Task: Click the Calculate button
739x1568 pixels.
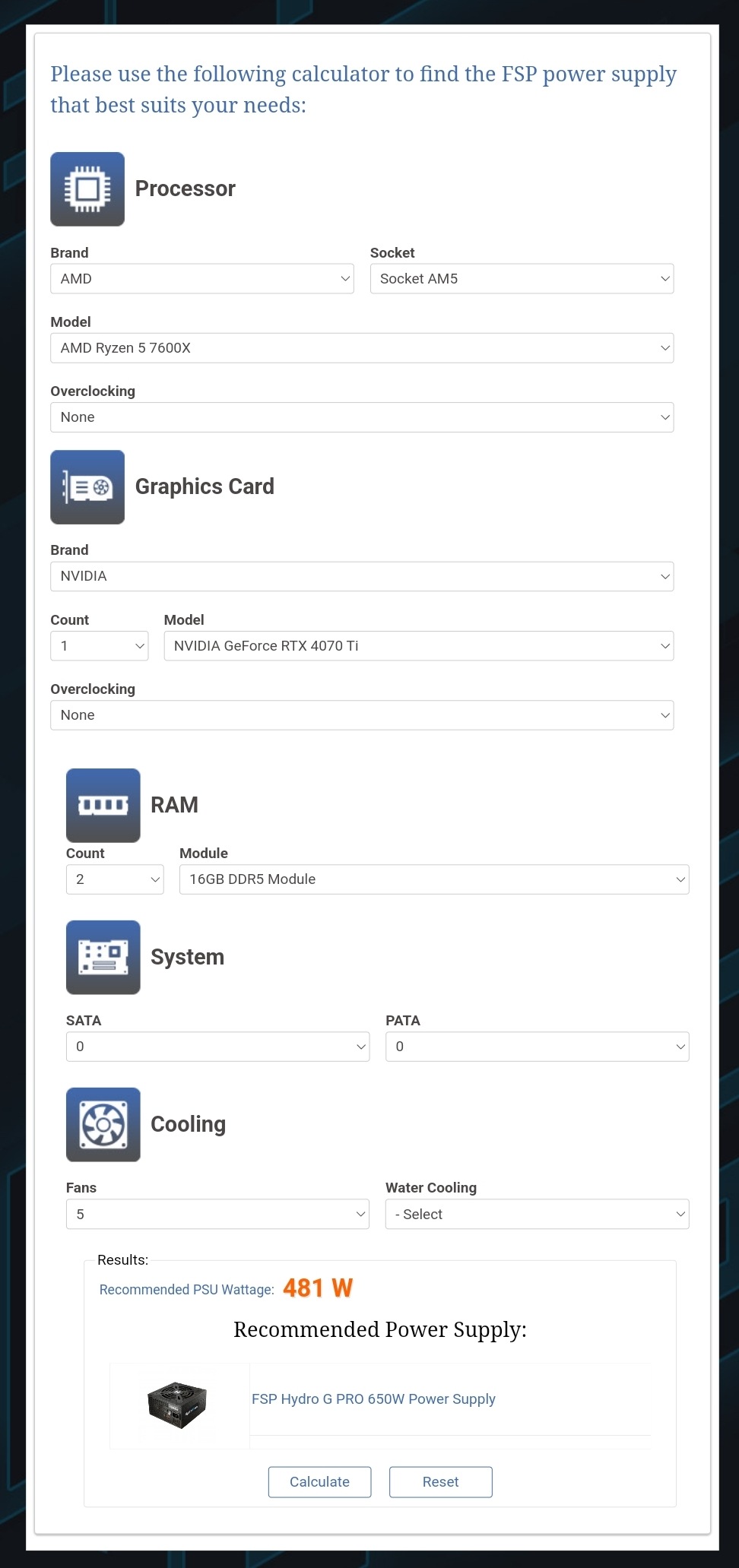Action: click(x=319, y=1481)
